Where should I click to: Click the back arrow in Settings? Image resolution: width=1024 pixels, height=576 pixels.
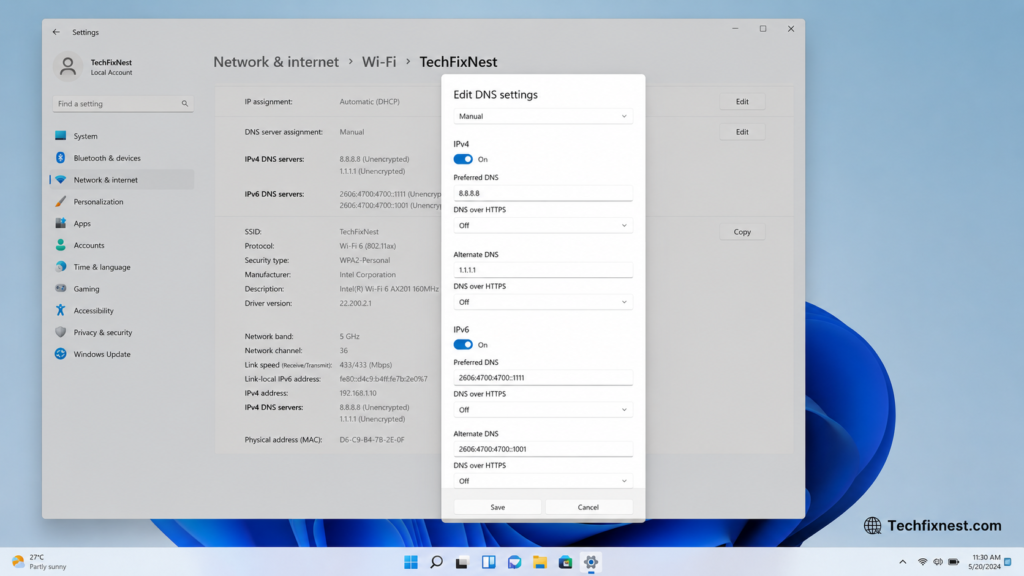pyautogui.click(x=56, y=32)
